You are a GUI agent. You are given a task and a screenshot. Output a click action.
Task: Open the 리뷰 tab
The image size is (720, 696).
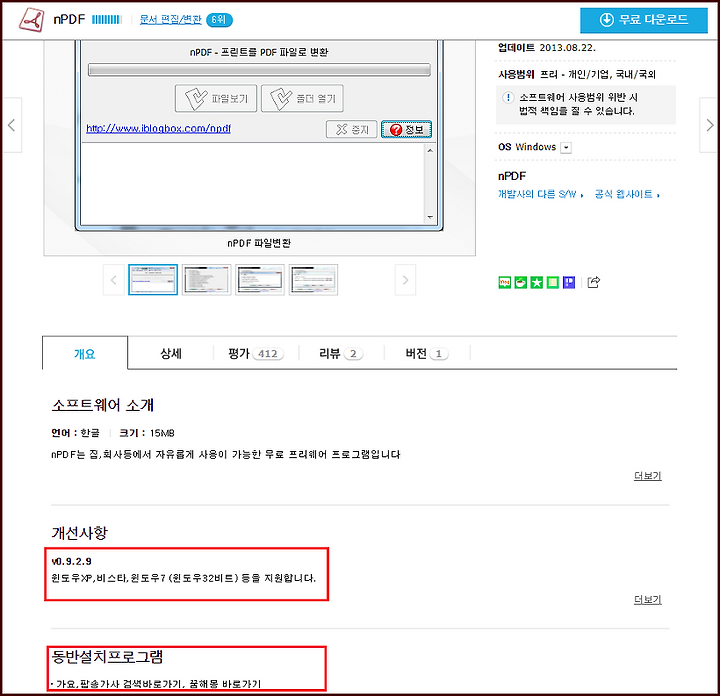point(341,354)
